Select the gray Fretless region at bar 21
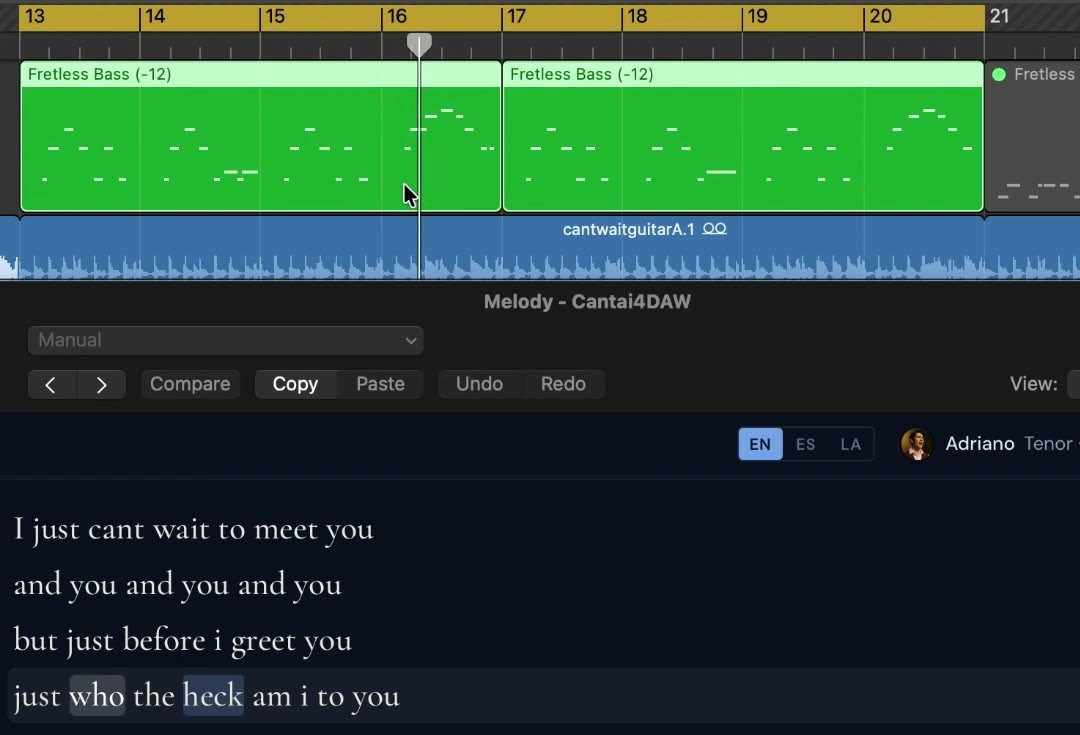Screen dimensions: 1080x735 tap(1032, 136)
